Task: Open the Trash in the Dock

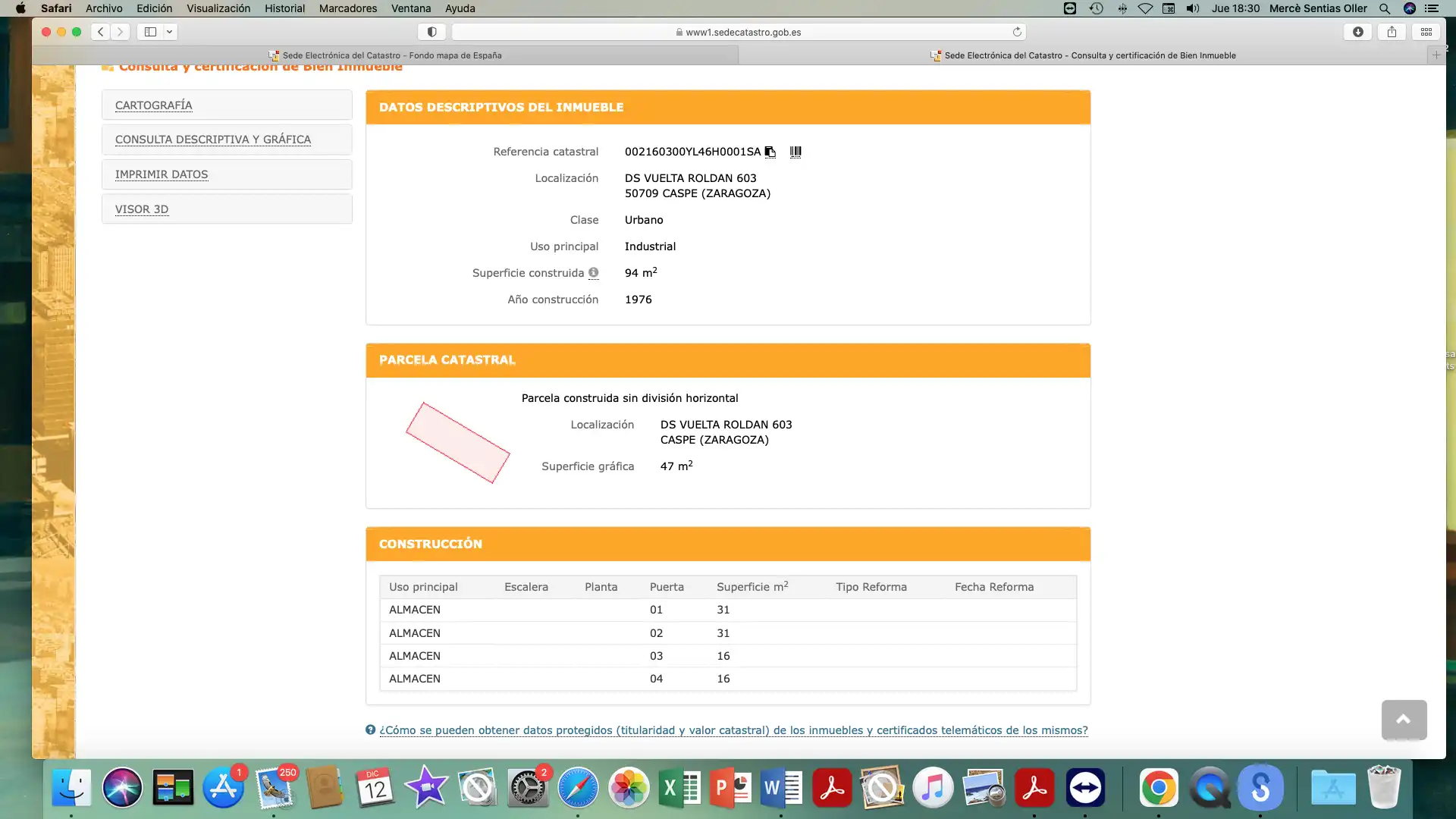Action: click(1384, 788)
